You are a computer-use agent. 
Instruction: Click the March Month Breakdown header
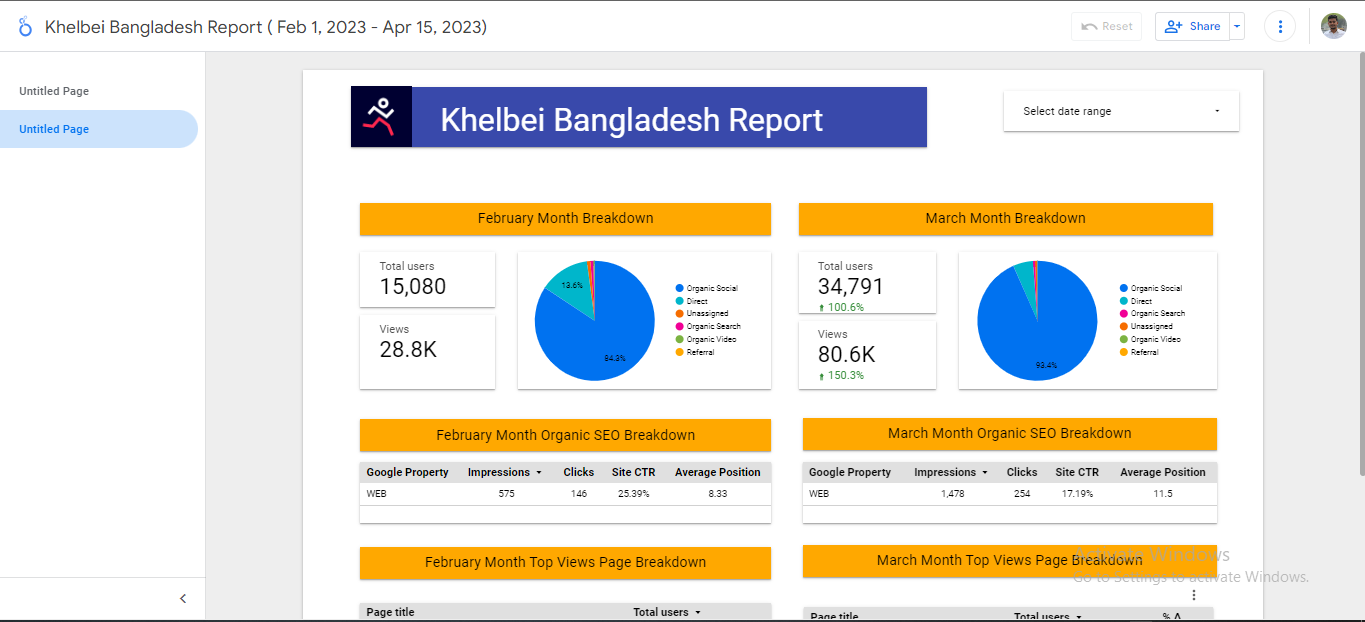tap(1005, 219)
